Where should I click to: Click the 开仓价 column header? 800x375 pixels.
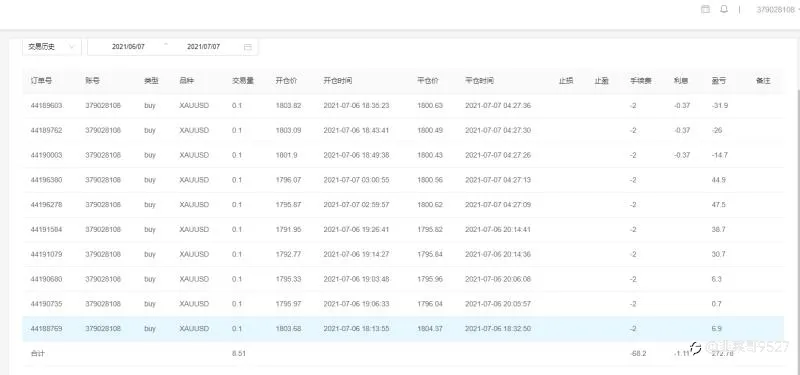[286, 81]
